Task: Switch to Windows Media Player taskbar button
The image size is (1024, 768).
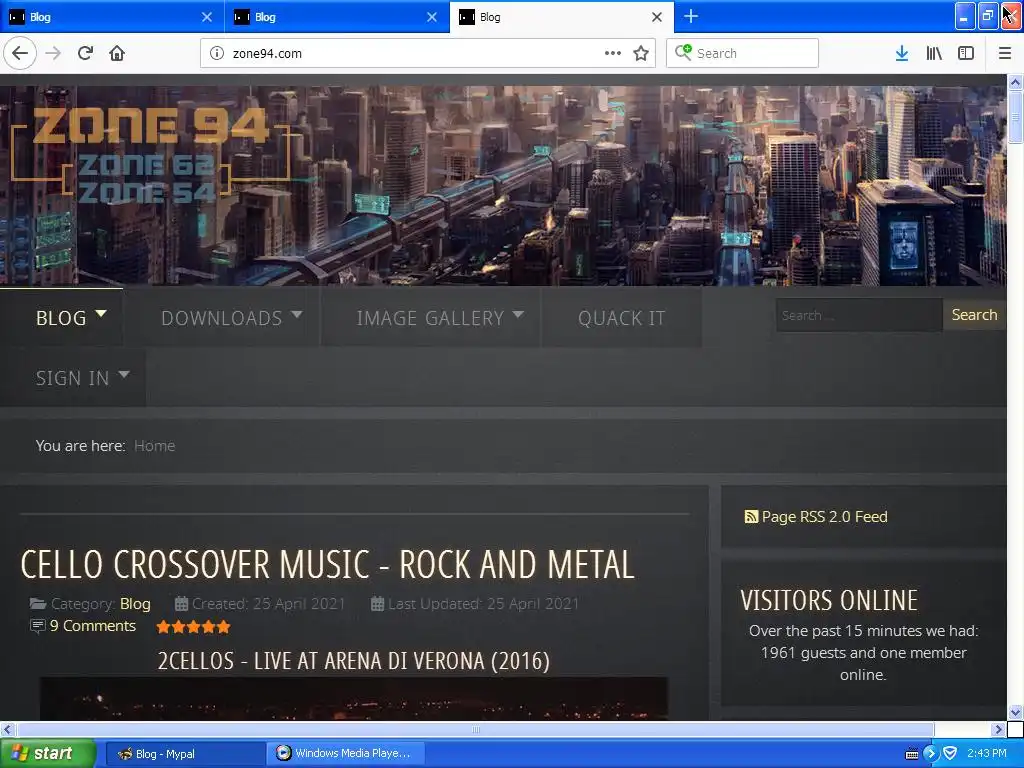Action: [347, 754]
